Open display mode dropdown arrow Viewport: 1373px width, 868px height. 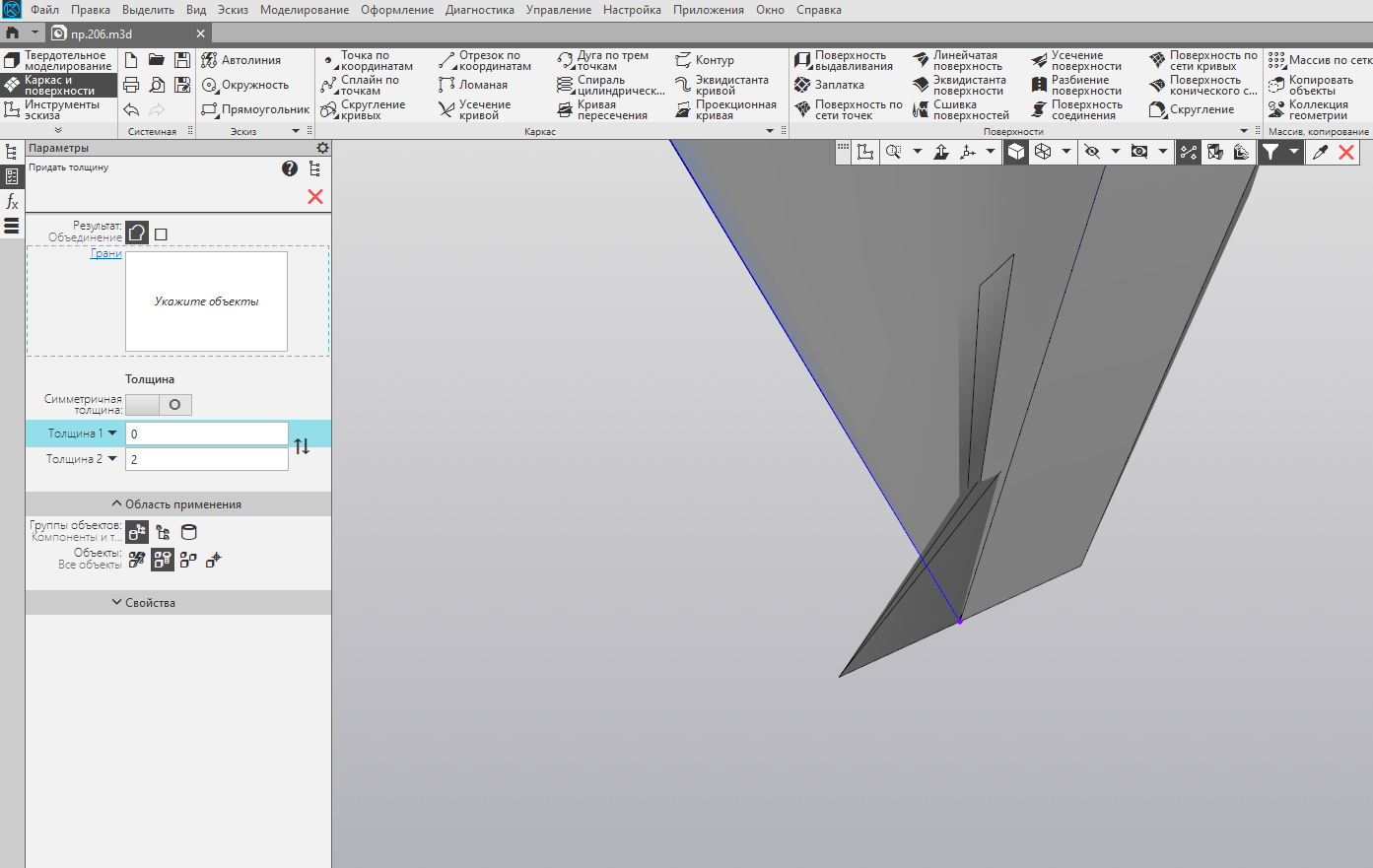point(1066,152)
